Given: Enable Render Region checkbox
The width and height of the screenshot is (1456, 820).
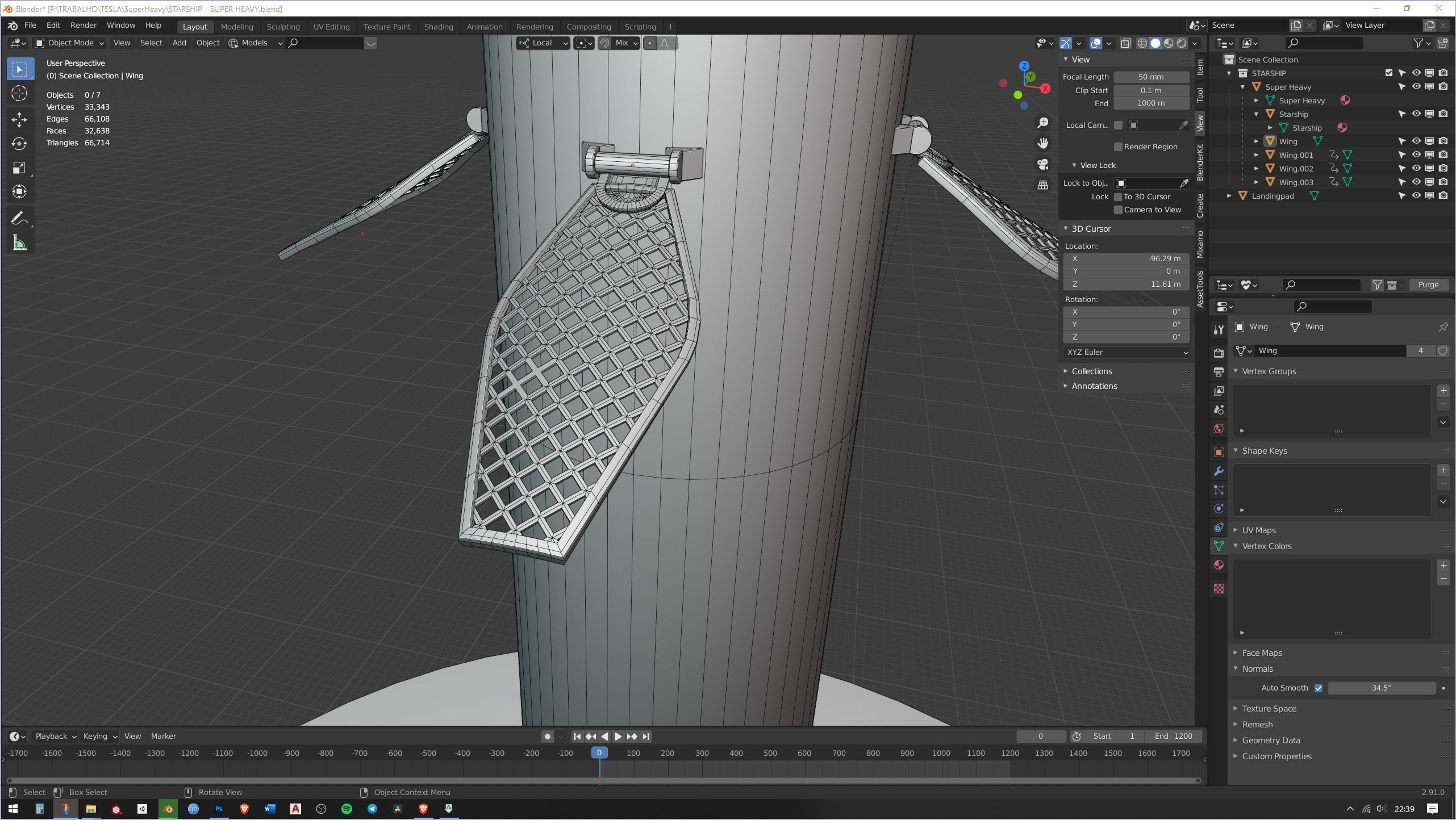Looking at the screenshot, I should coord(1118,147).
